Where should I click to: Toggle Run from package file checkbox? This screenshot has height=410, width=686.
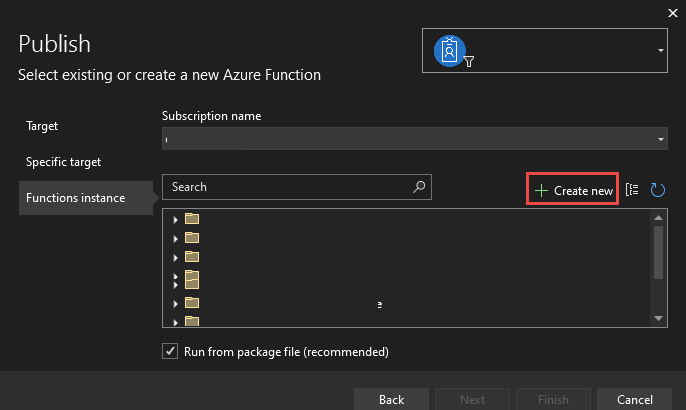tap(170, 351)
